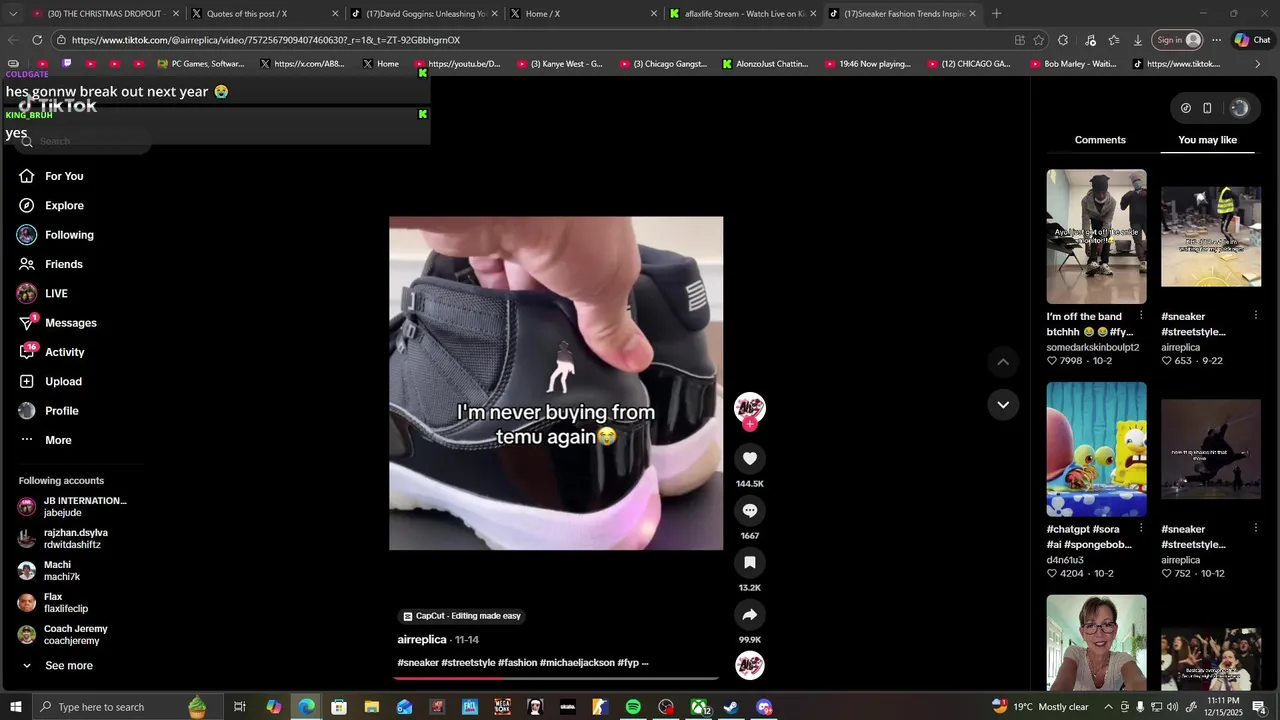Open Copilot Chat button in browser
Screen dimensions: 1280x720
click(1254, 40)
